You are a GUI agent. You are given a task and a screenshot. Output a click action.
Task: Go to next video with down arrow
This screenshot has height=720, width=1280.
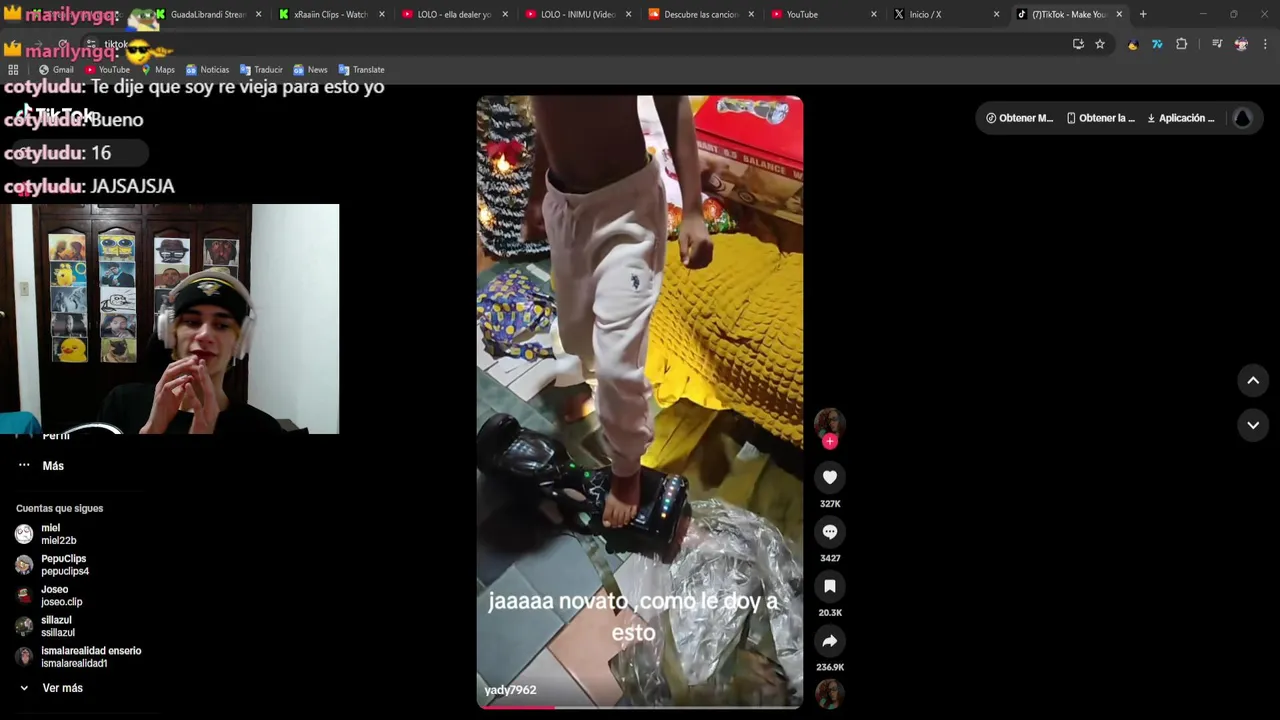coord(1252,425)
